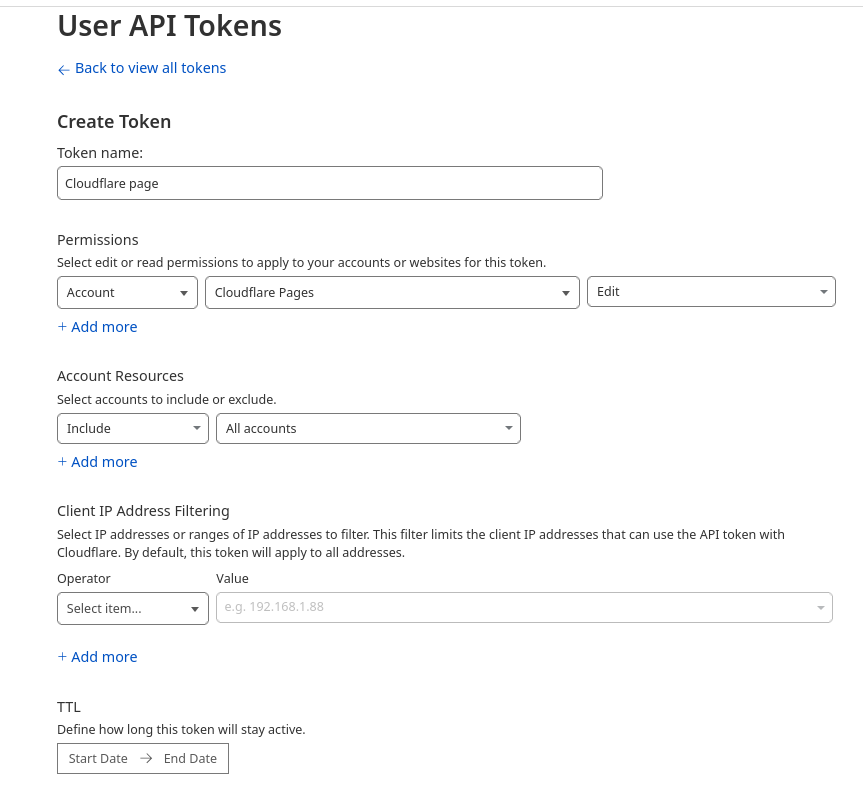Click the IP address Value field
Image resolution: width=863 pixels, height=800 pixels.
pos(524,607)
